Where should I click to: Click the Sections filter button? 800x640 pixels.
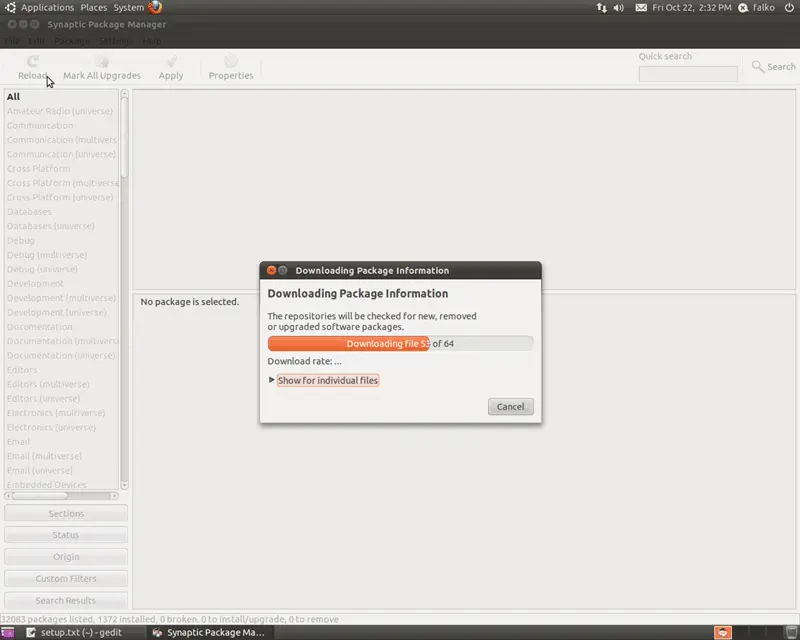(x=66, y=513)
